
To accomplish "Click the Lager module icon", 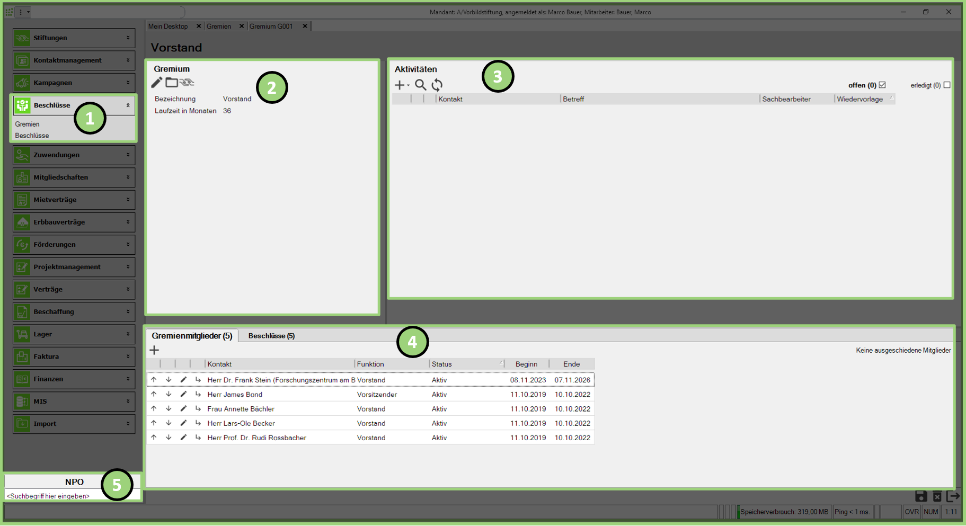I will tap(22, 334).
